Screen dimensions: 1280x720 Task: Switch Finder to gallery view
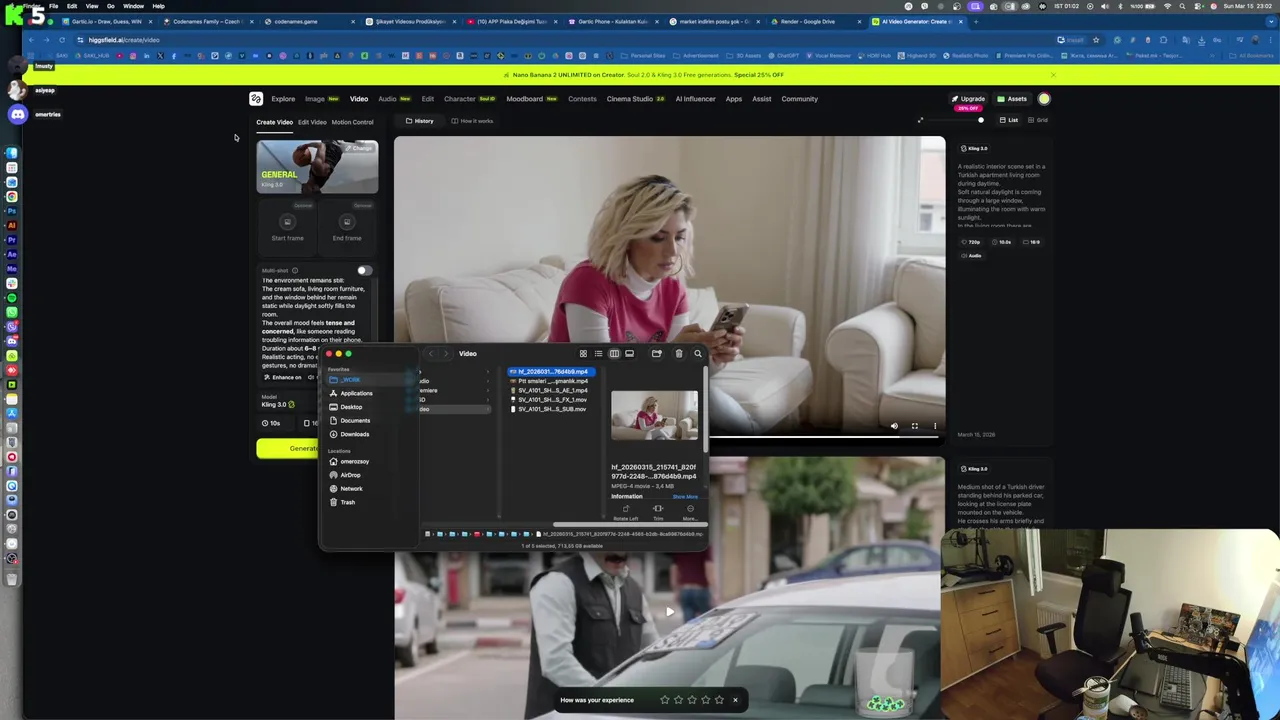pyautogui.click(x=629, y=354)
